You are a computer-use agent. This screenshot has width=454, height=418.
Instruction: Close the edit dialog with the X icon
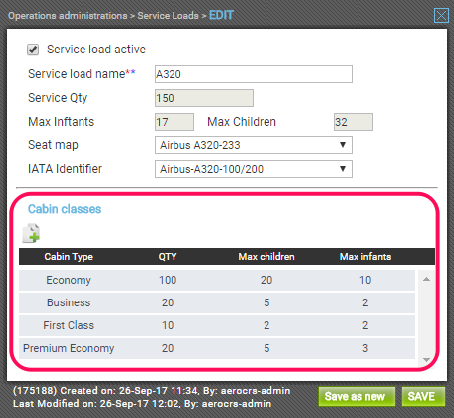[441, 16]
